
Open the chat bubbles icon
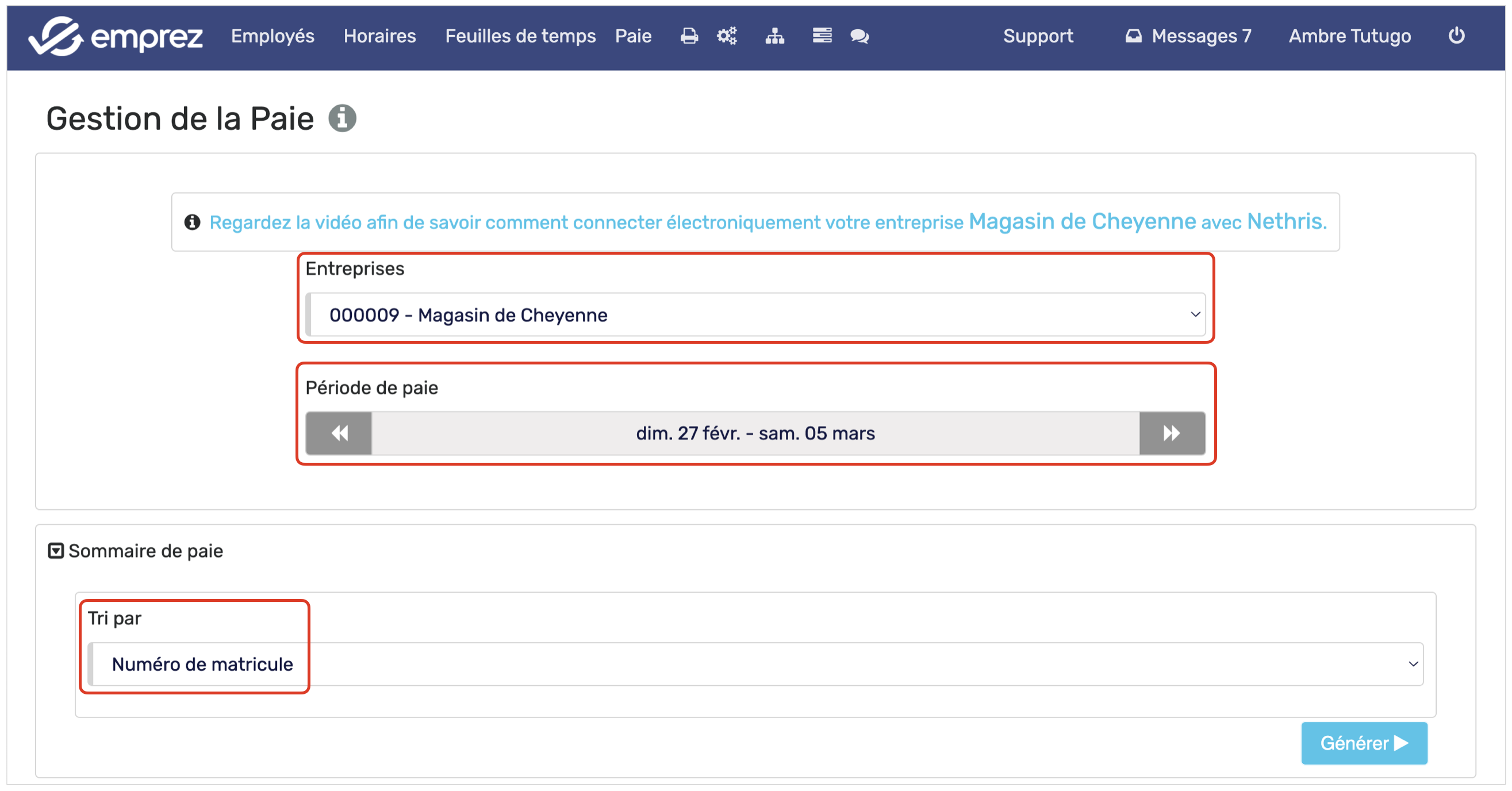point(859,36)
